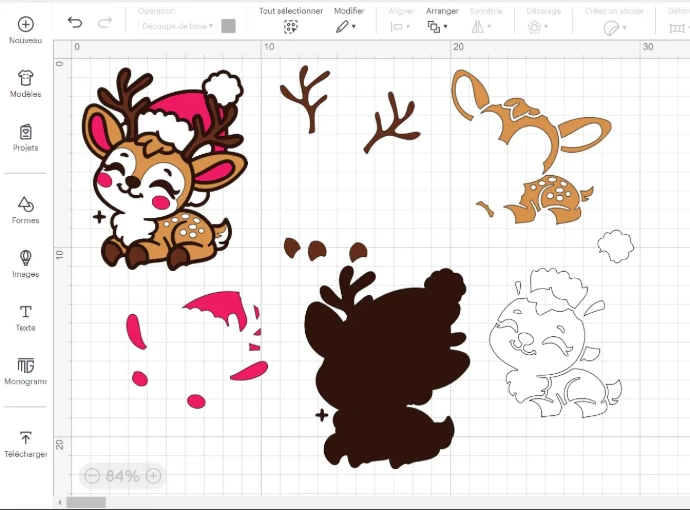Viewport: 690px width, 510px height.
Task: Select the Texte tool
Action: [x=25, y=312]
